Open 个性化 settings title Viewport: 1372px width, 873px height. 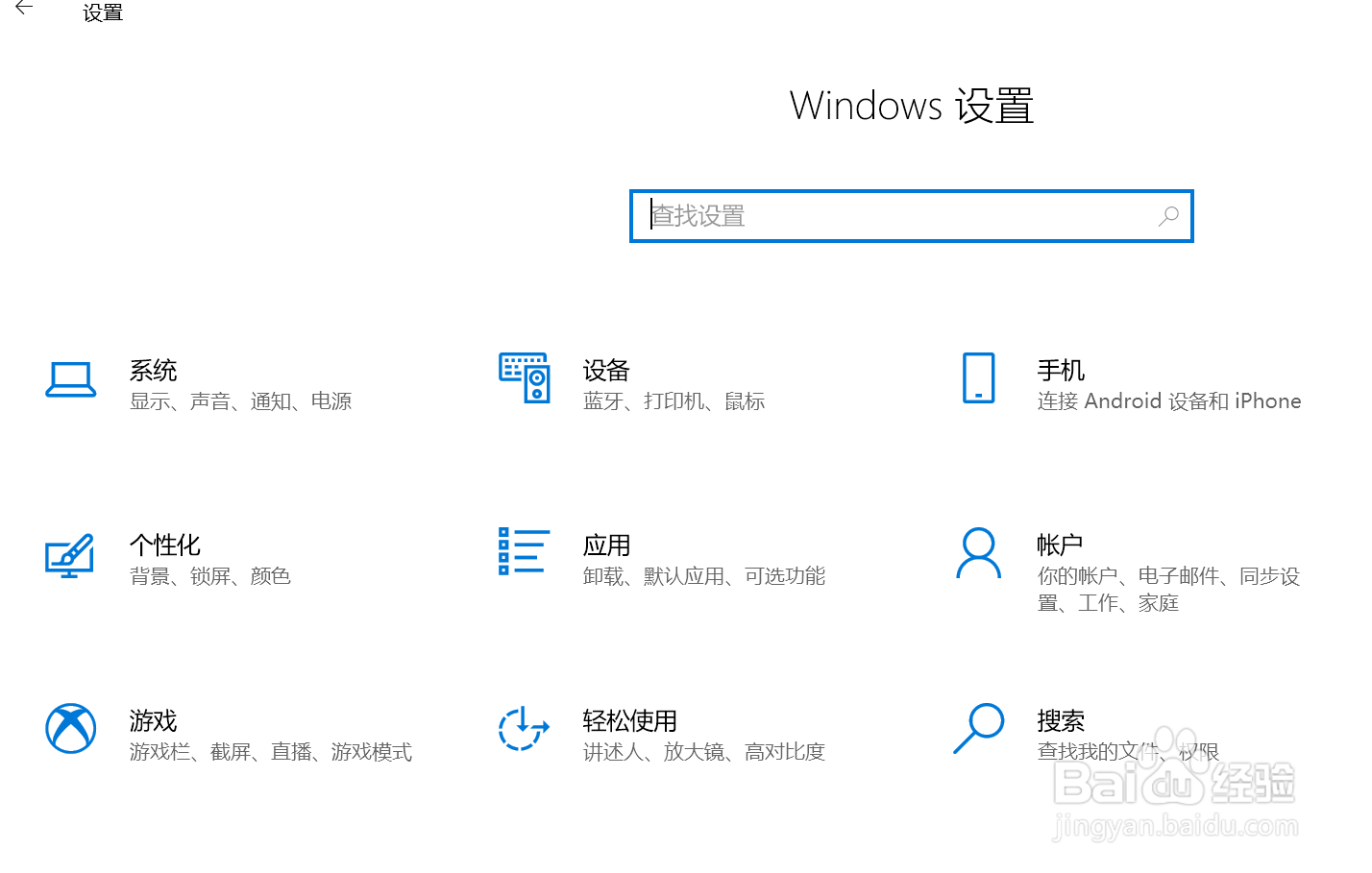[x=165, y=546]
